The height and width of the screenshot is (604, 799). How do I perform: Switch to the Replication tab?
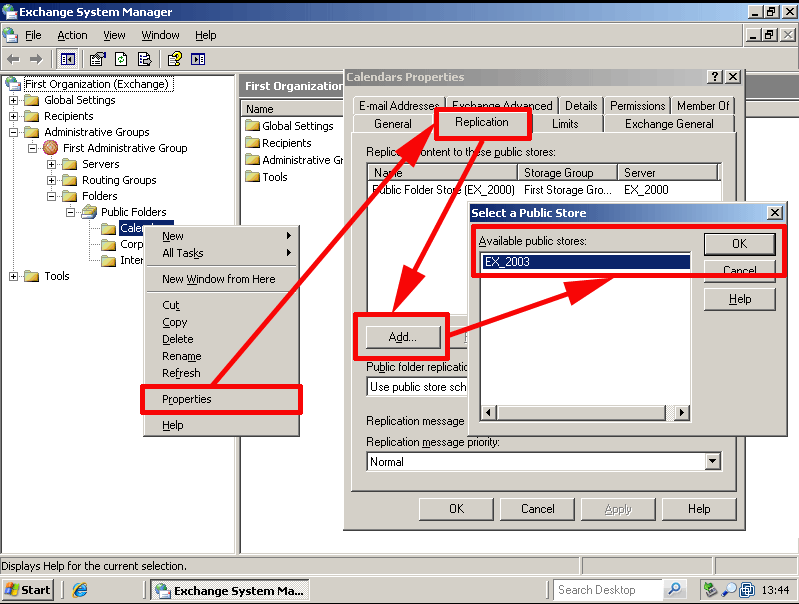point(482,122)
